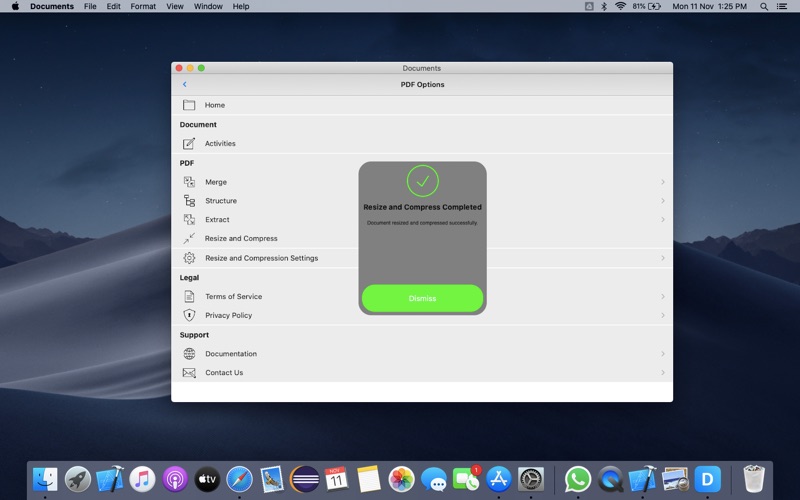Click the Home folder icon

pyautogui.click(x=189, y=105)
